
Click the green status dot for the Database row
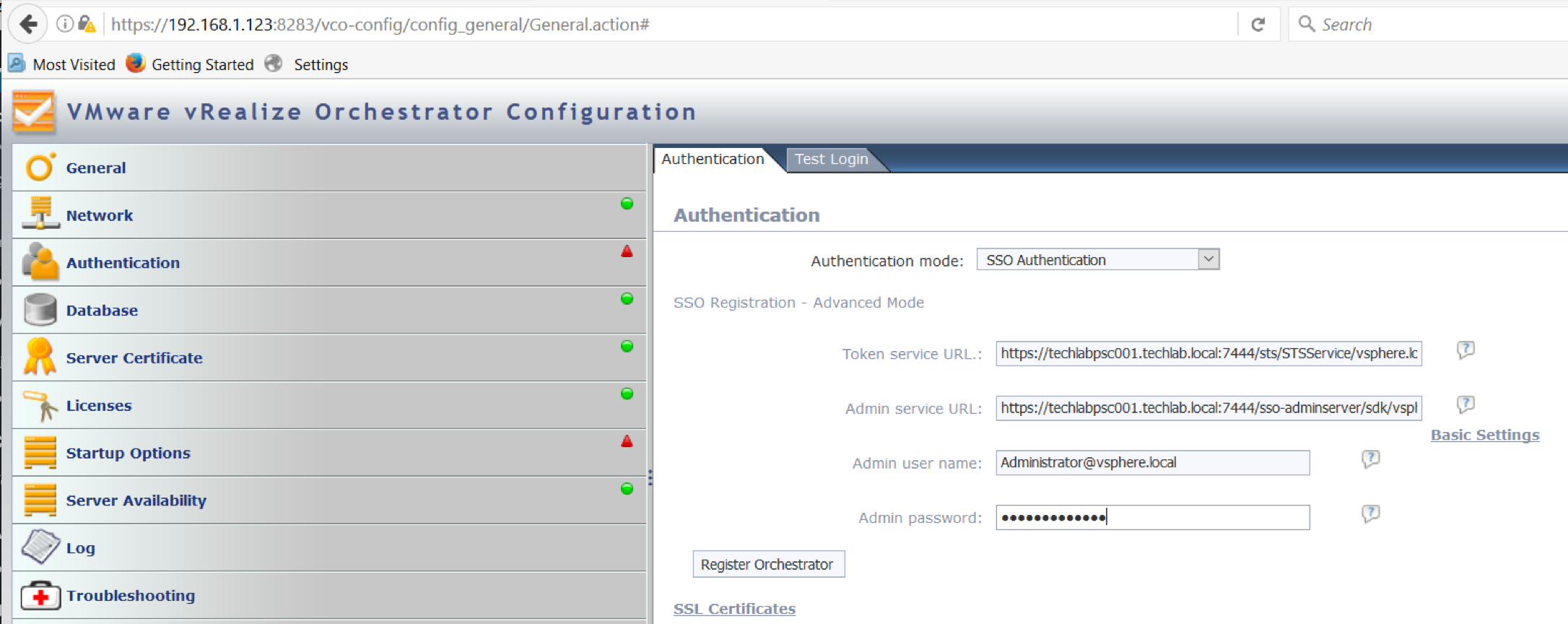click(x=627, y=299)
